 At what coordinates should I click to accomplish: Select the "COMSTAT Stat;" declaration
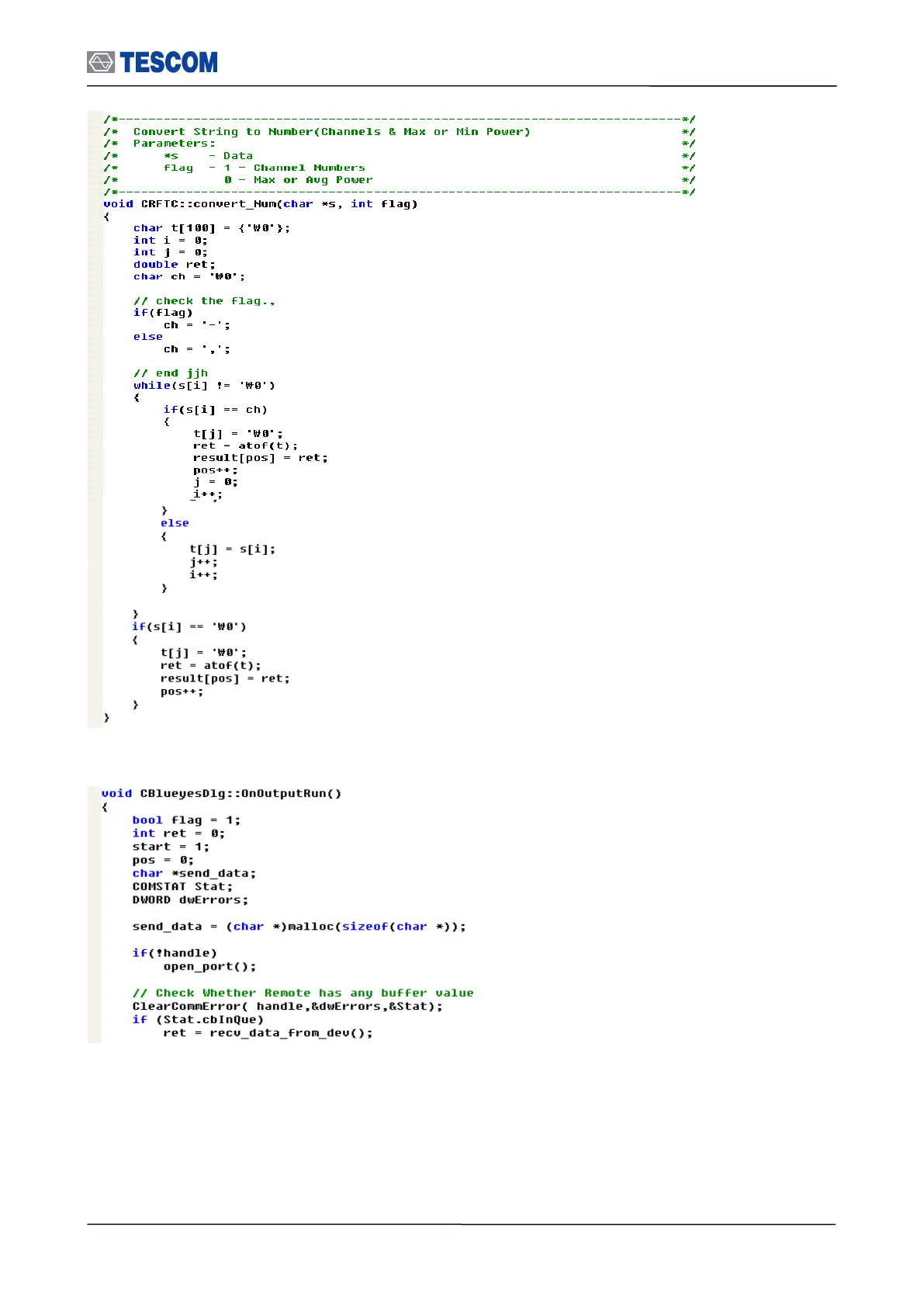click(182, 886)
